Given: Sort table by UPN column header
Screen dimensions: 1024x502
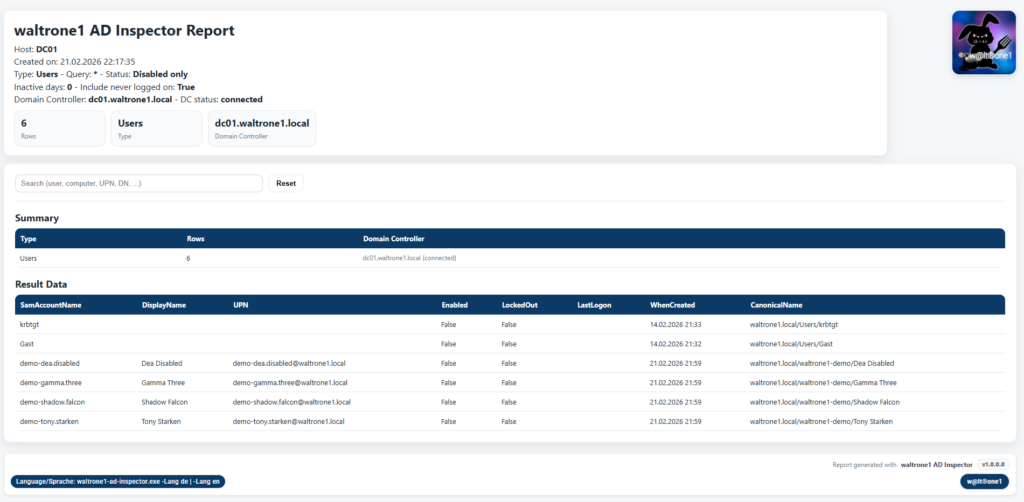Looking at the screenshot, I should (x=241, y=305).
